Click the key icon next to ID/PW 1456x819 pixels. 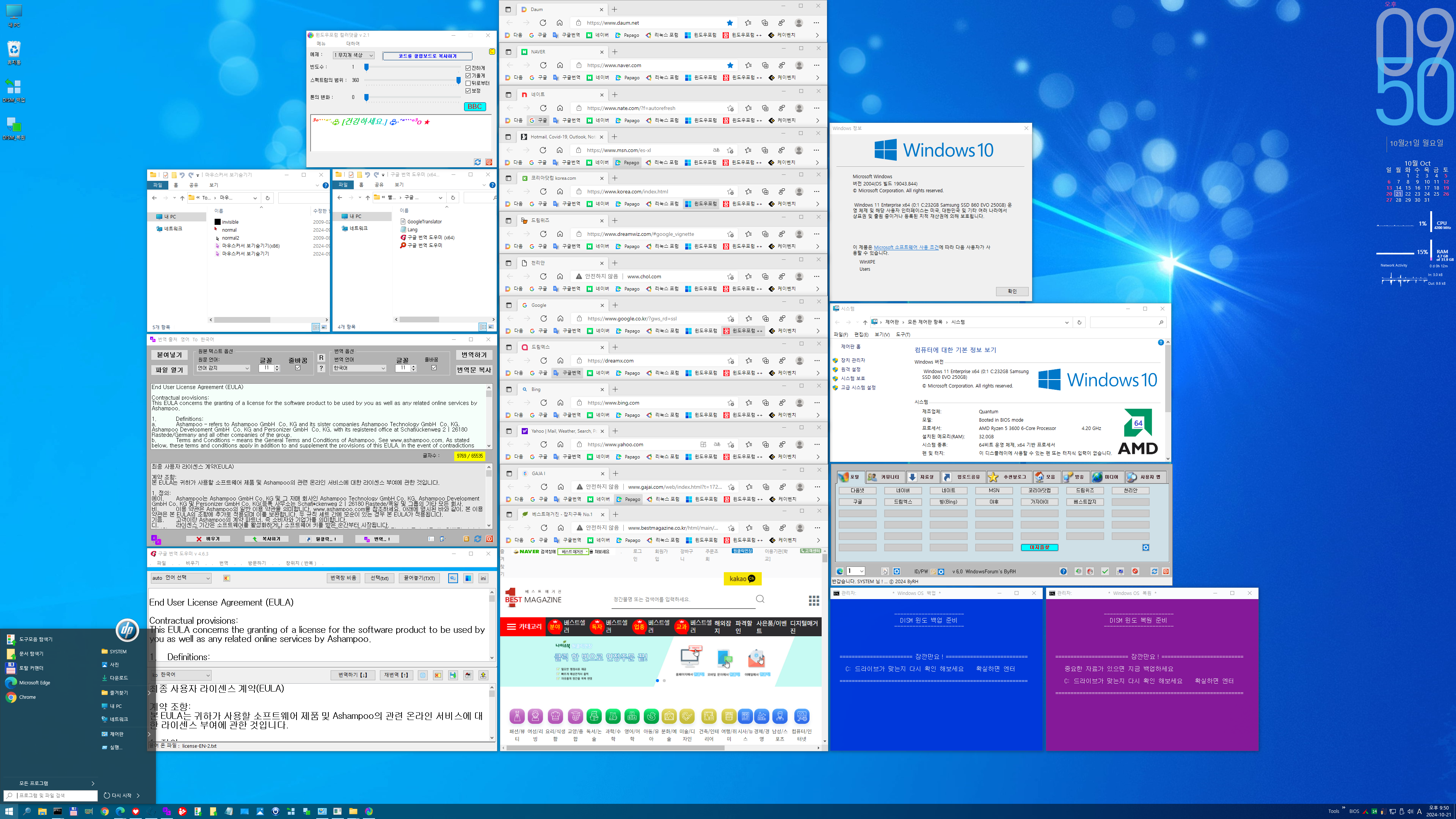[x=934, y=571]
